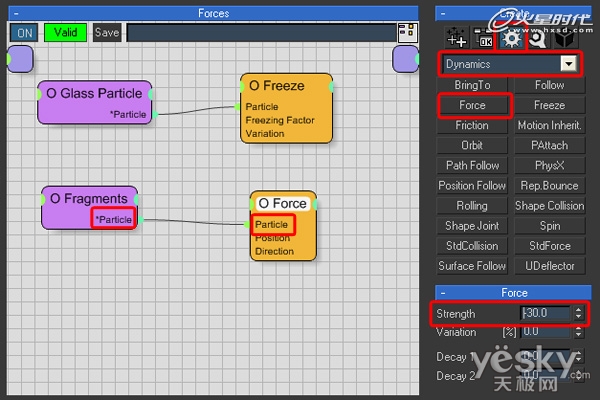Select the Freeze node title

pos(277,86)
